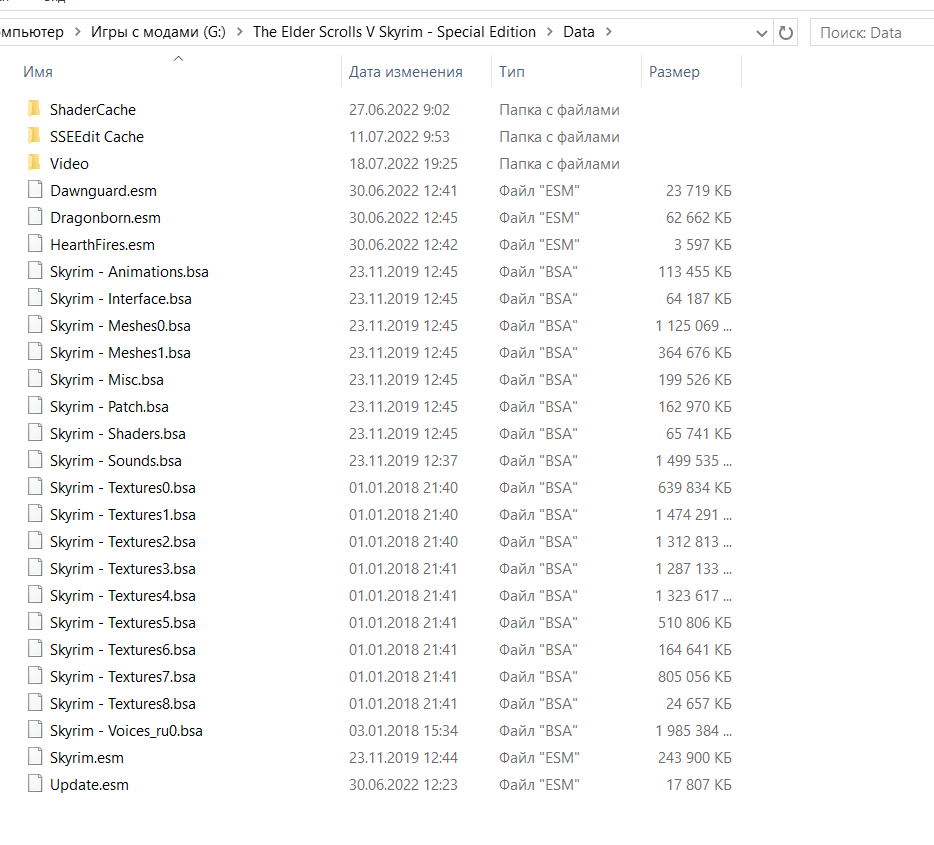Click the ShaderCache folder icon
934x845 pixels.
coord(35,109)
